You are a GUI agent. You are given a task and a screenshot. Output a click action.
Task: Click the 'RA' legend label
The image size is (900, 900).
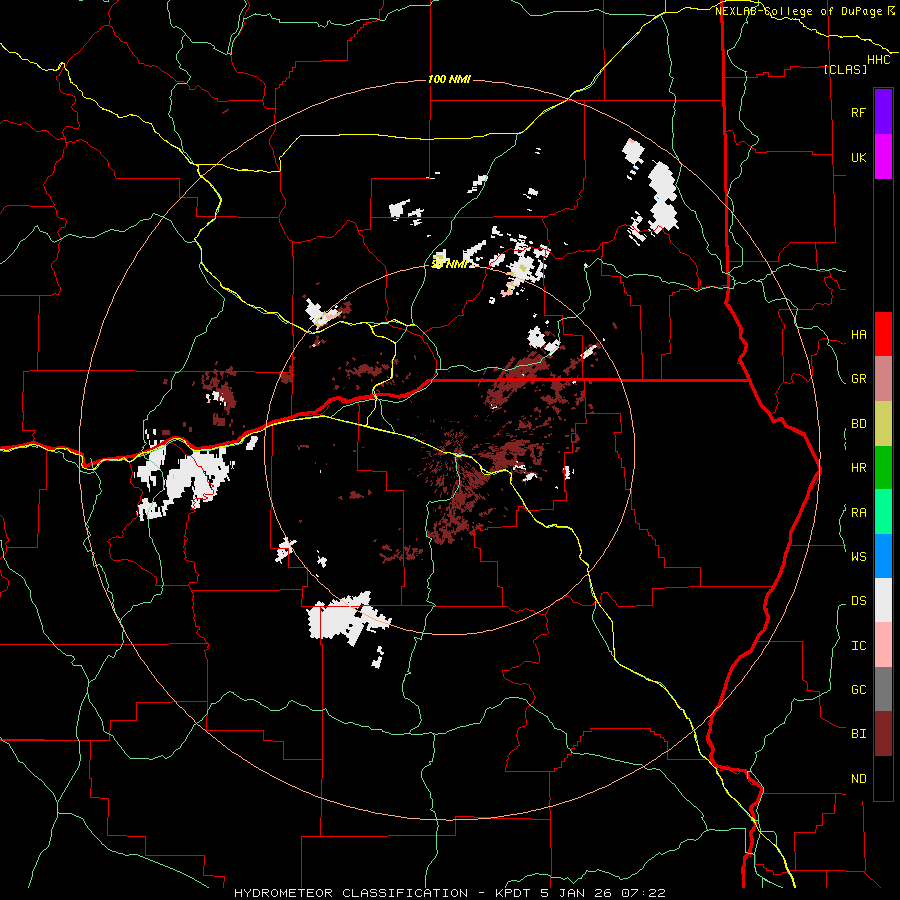858,512
